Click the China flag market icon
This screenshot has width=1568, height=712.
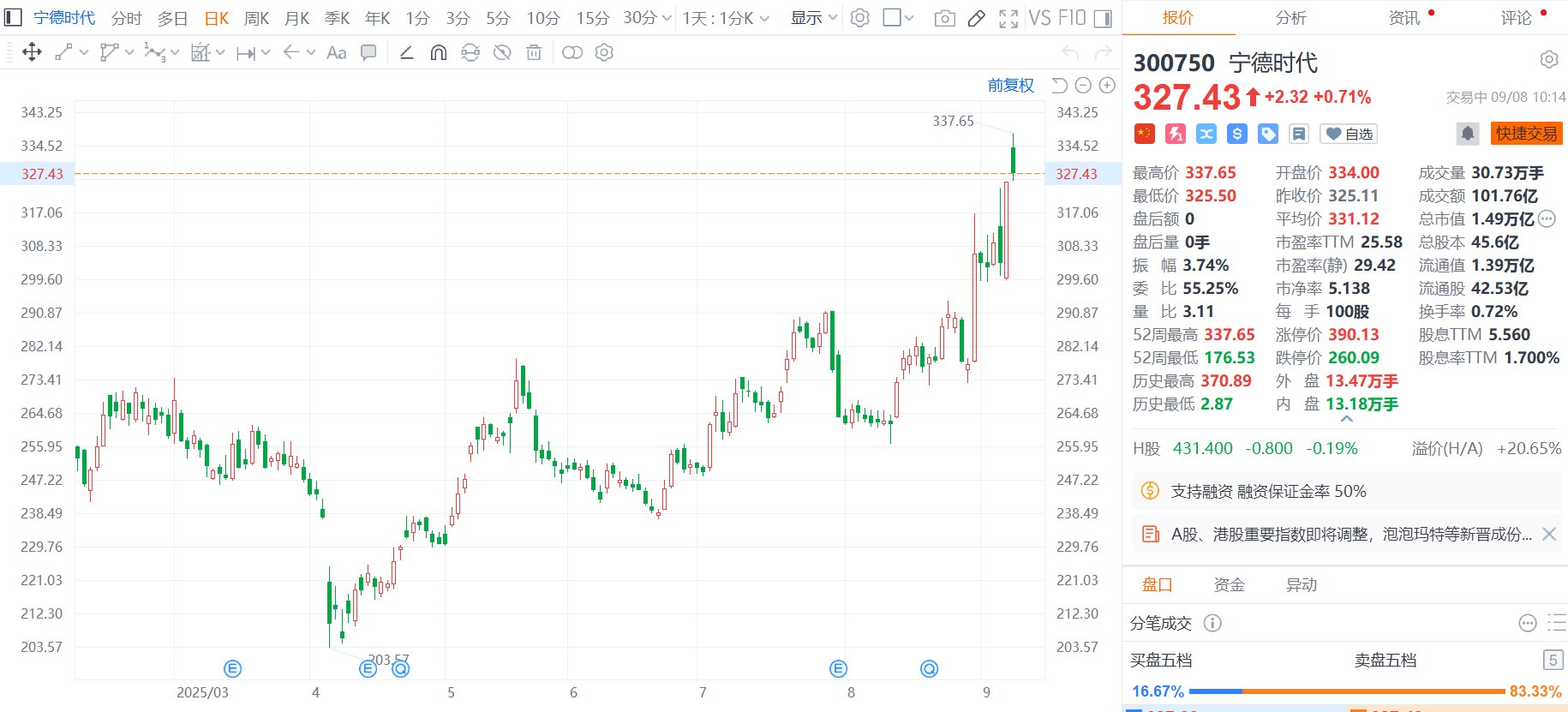[1144, 134]
